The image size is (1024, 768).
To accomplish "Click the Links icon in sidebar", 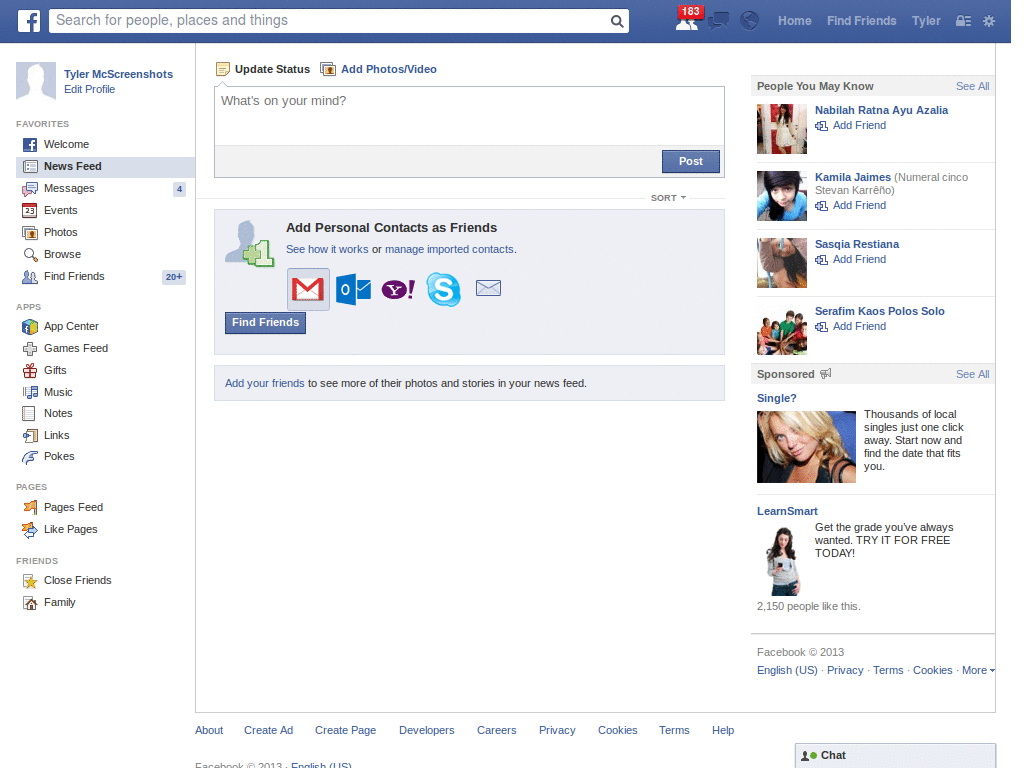I will 30,436.
